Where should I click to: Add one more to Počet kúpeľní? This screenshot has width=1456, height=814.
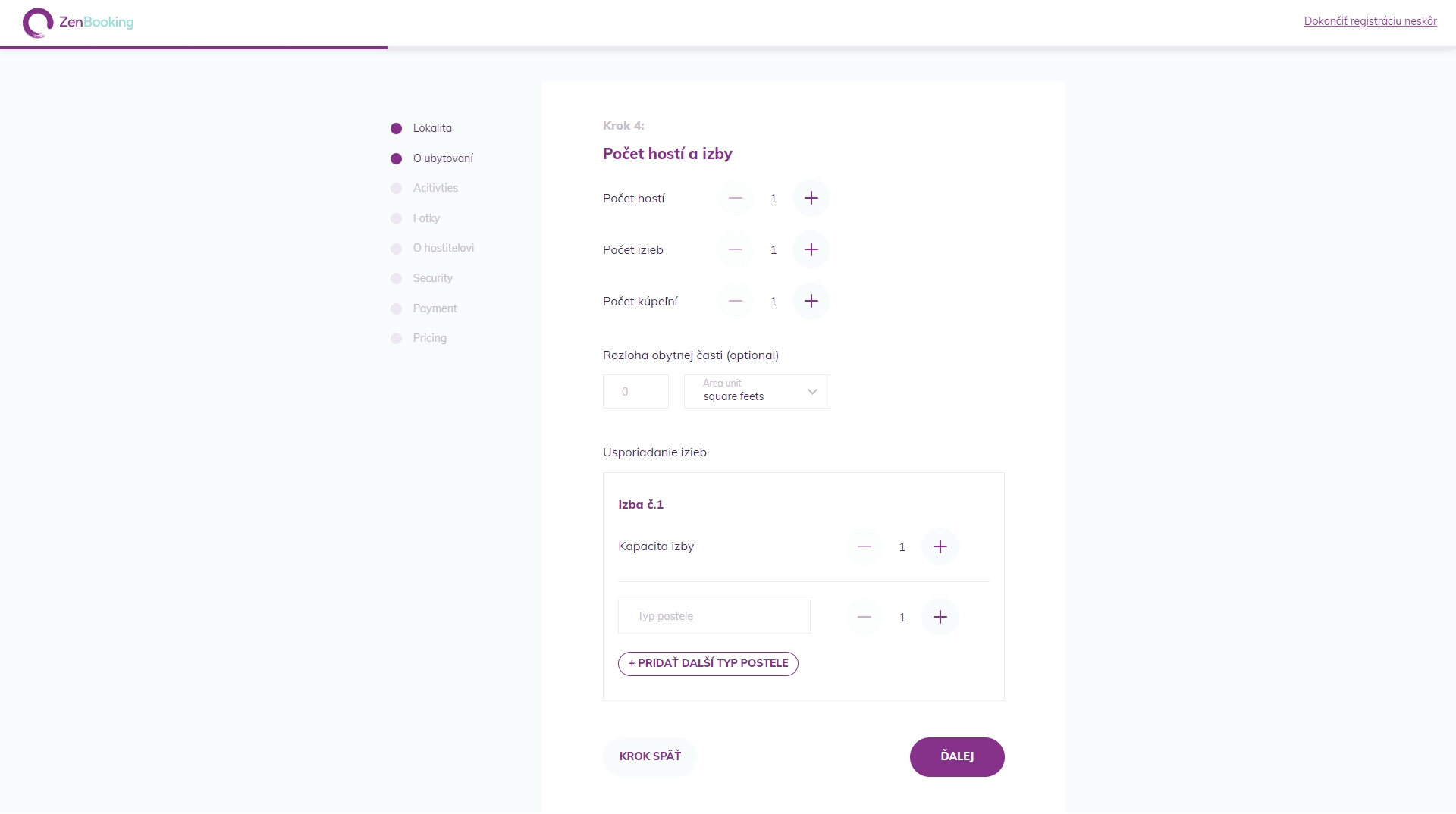pyautogui.click(x=811, y=301)
